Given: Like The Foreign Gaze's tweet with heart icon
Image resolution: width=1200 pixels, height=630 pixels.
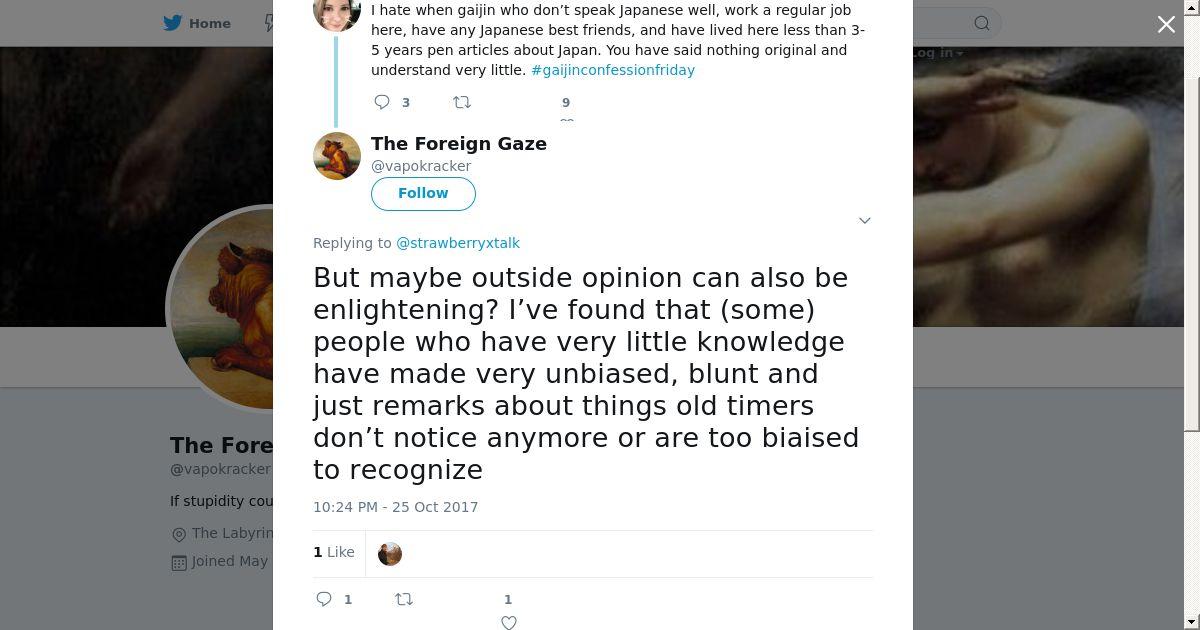Looking at the screenshot, I should tap(508, 622).
